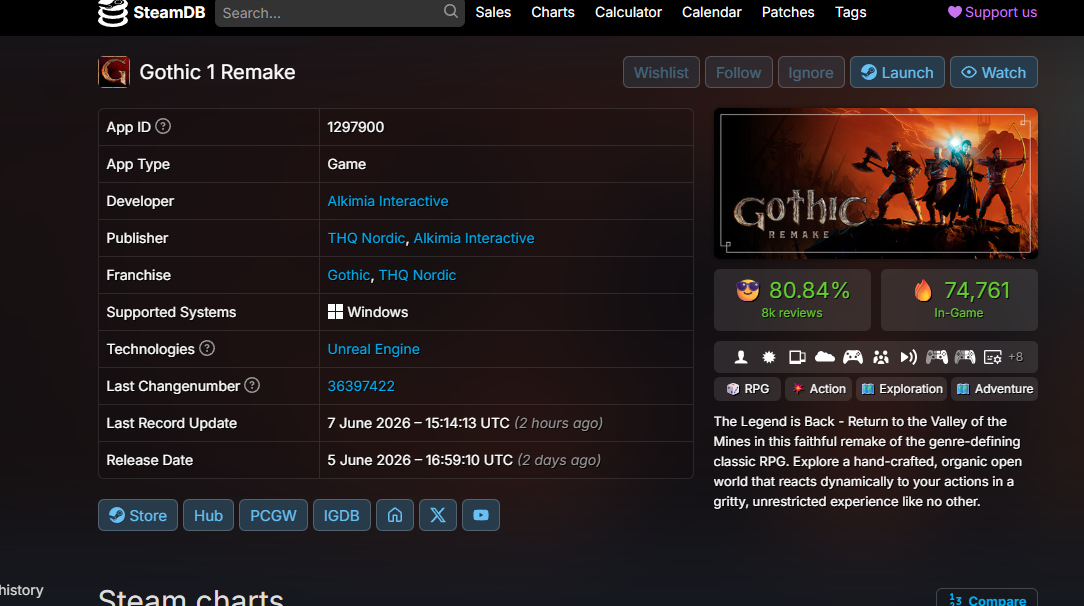Expand the +8 more features indicator
The width and height of the screenshot is (1084, 606).
1016,357
